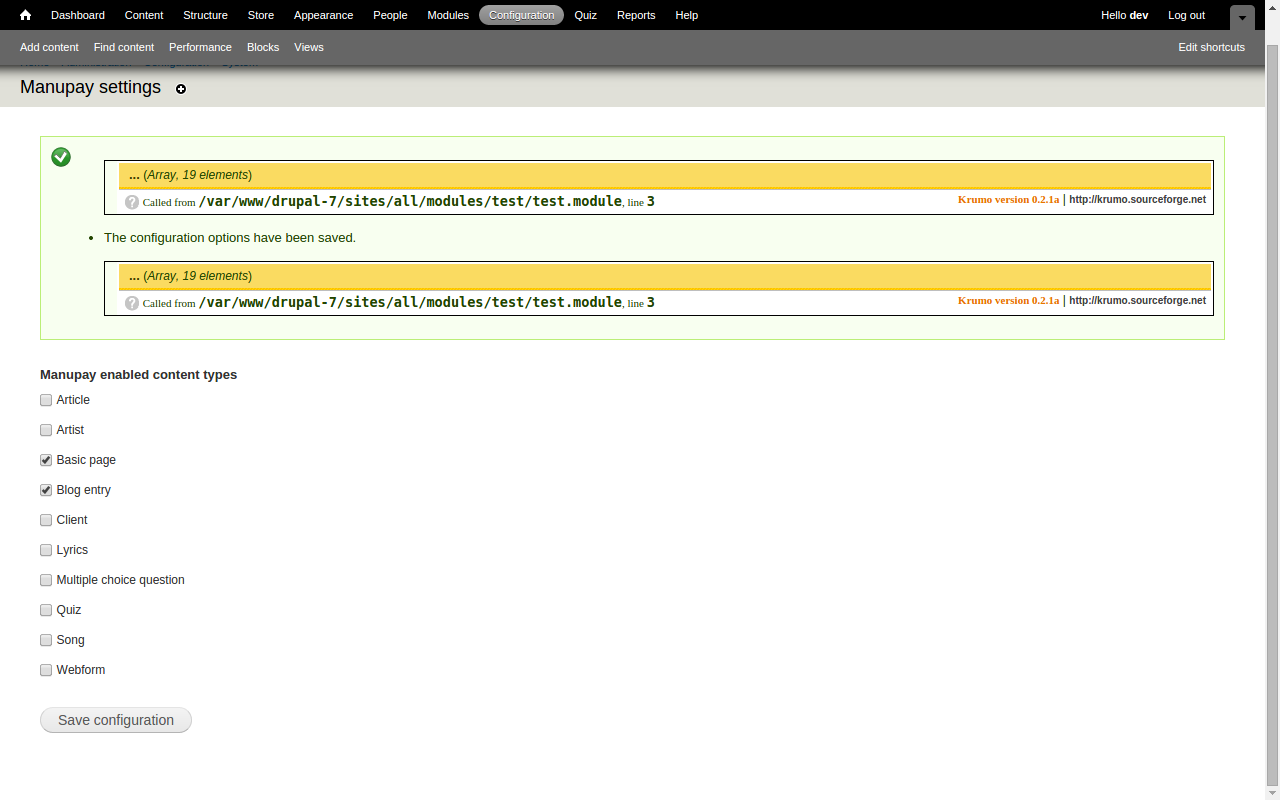Click the 'Manupay enabled content types' label
This screenshot has height=800, width=1280.
click(139, 375)
